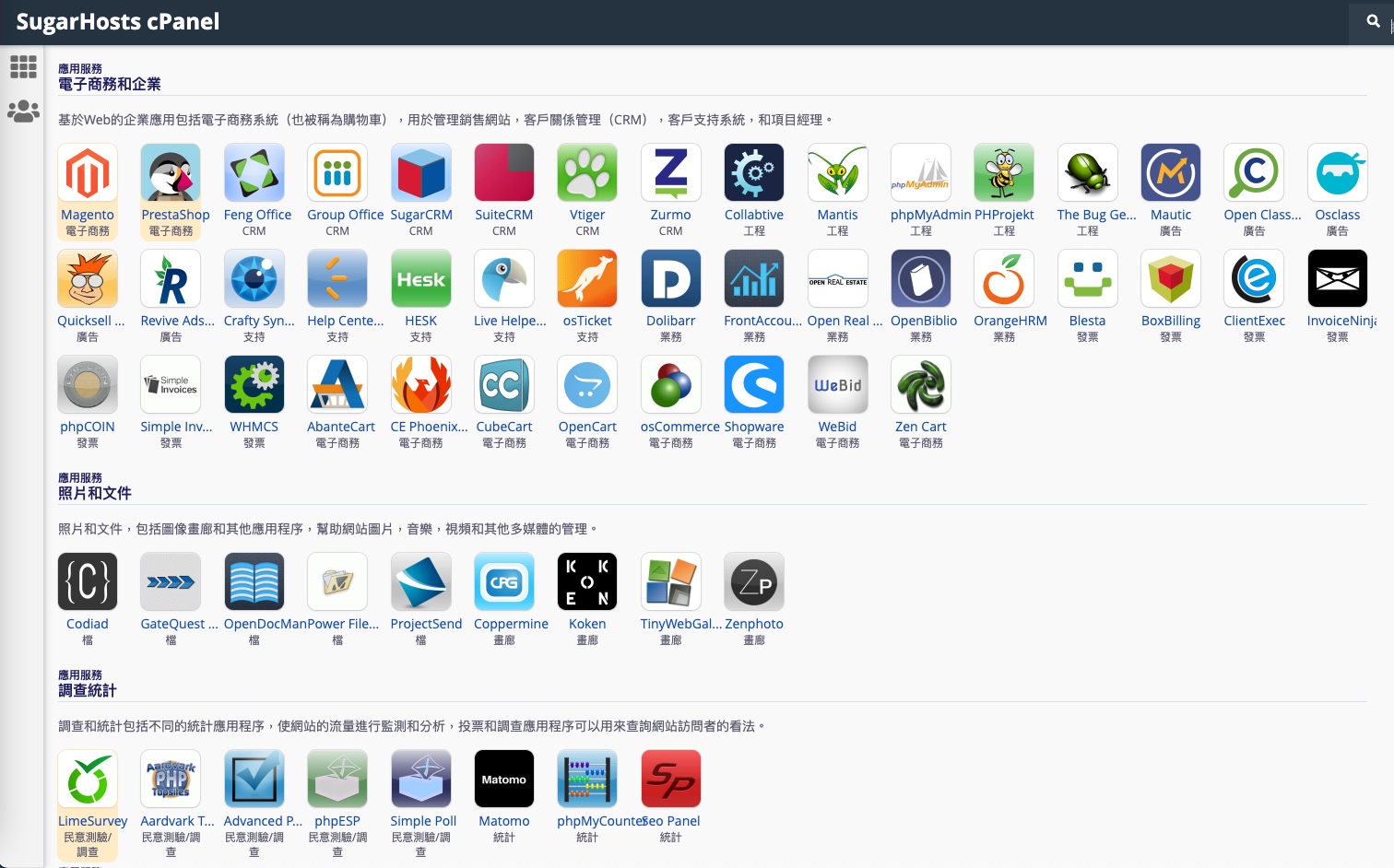1394x868 pixels.
Task: Click the GateQuest arrows icon
Action: click(171, 581)
